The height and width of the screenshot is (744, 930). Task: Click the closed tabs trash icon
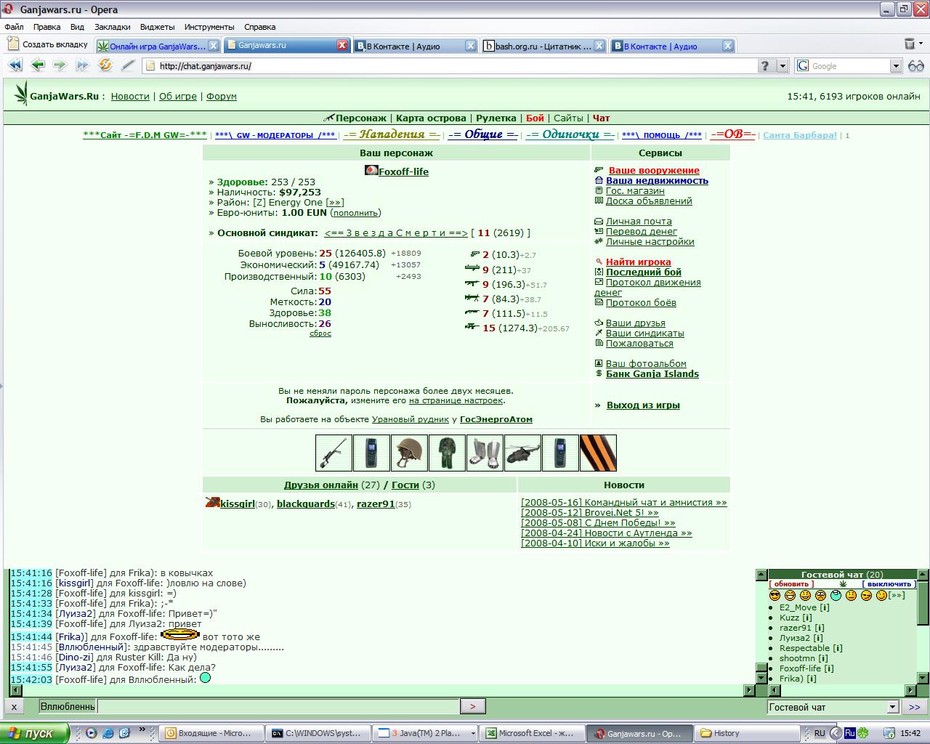(x=909, y=43)
